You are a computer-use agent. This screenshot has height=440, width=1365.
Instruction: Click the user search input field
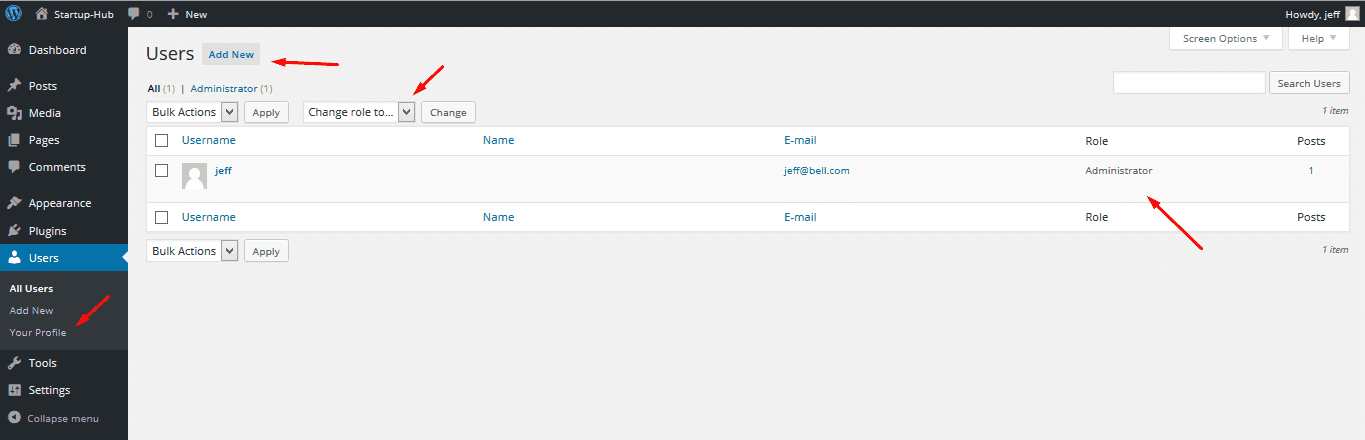coord(1189,83)
